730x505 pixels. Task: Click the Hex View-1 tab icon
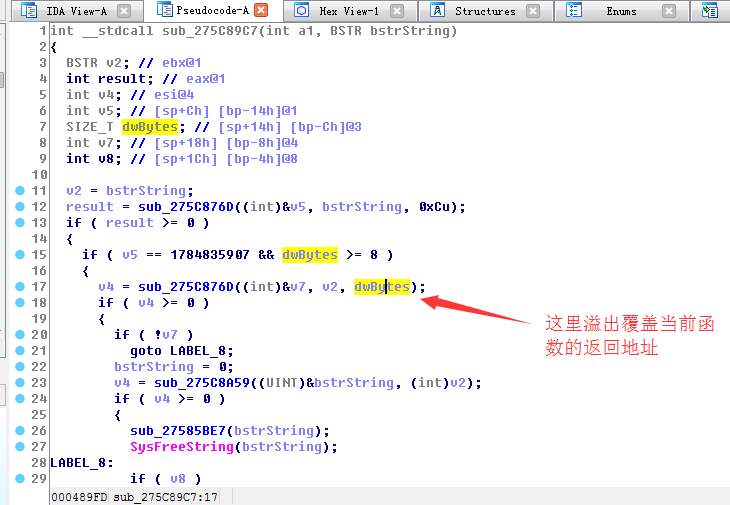tap(302, 11)
